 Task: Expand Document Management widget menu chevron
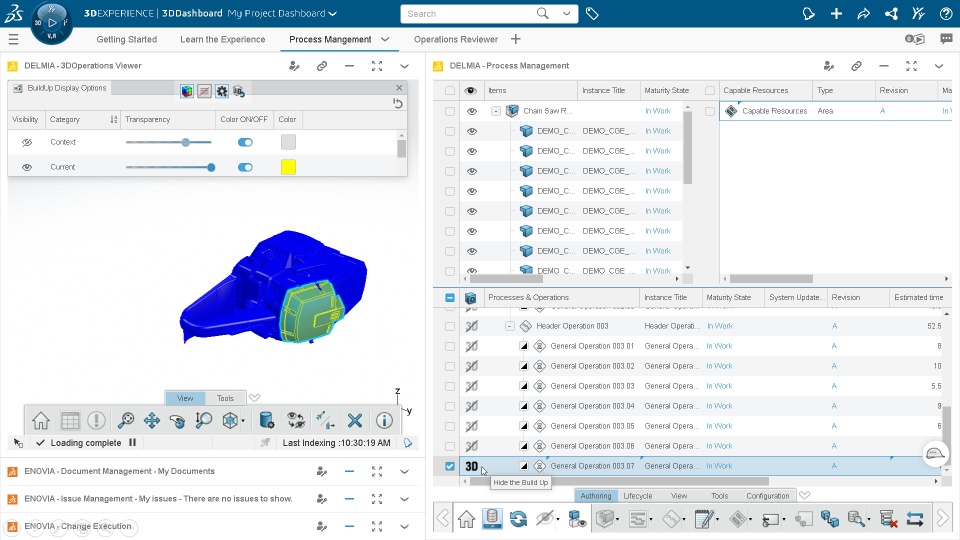coord(404,472)
